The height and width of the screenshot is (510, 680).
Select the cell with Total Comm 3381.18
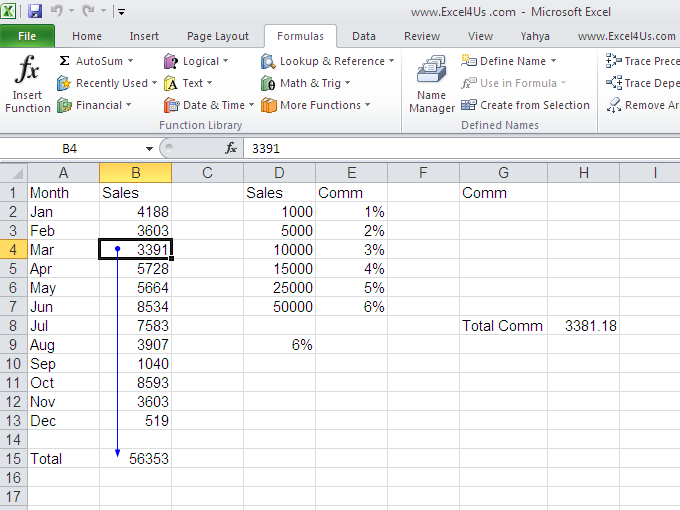[x=583, y=326]
